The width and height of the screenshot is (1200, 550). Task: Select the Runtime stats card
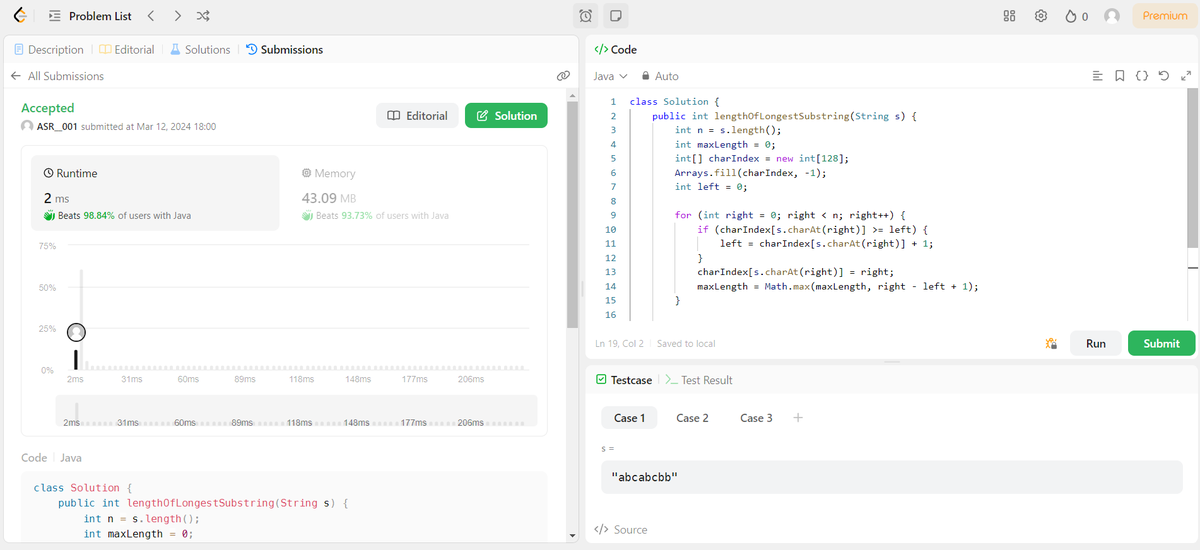(155, 193)
